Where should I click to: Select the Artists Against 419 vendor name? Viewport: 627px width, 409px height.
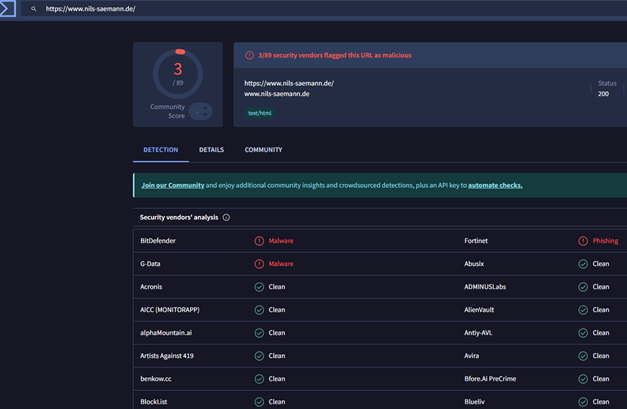point(167,356)
